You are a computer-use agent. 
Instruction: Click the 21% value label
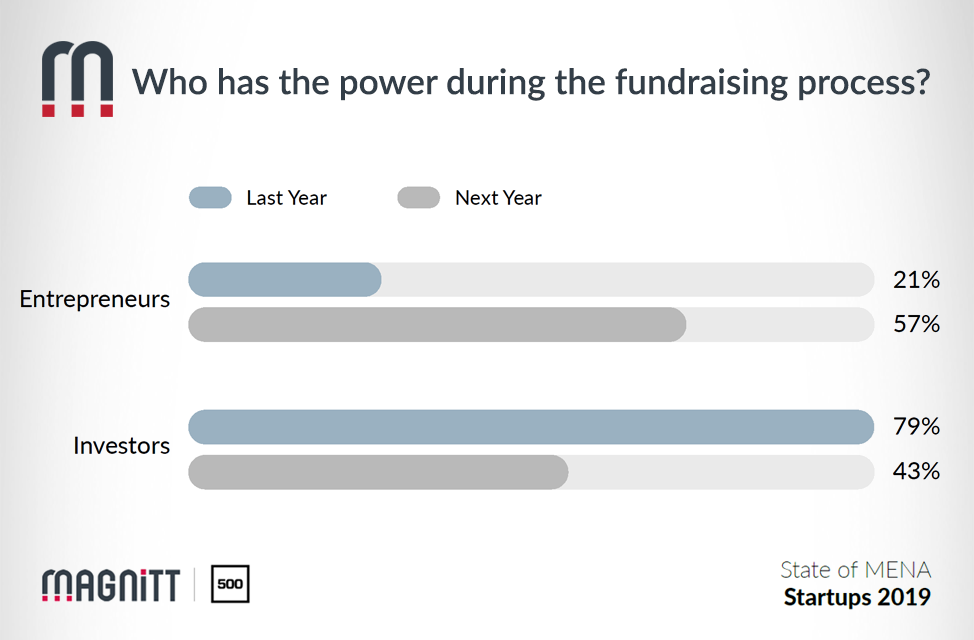916,280
